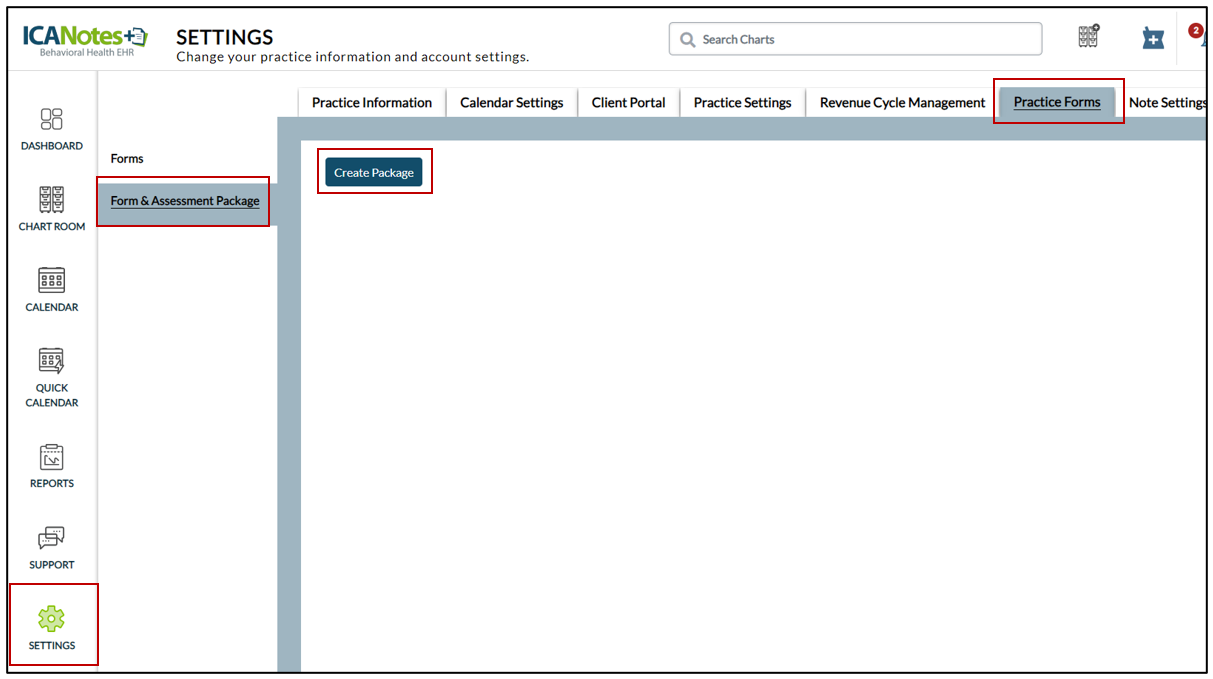Select the Client Portal tab
The image size is (1213, 679).
click(628, 102)
